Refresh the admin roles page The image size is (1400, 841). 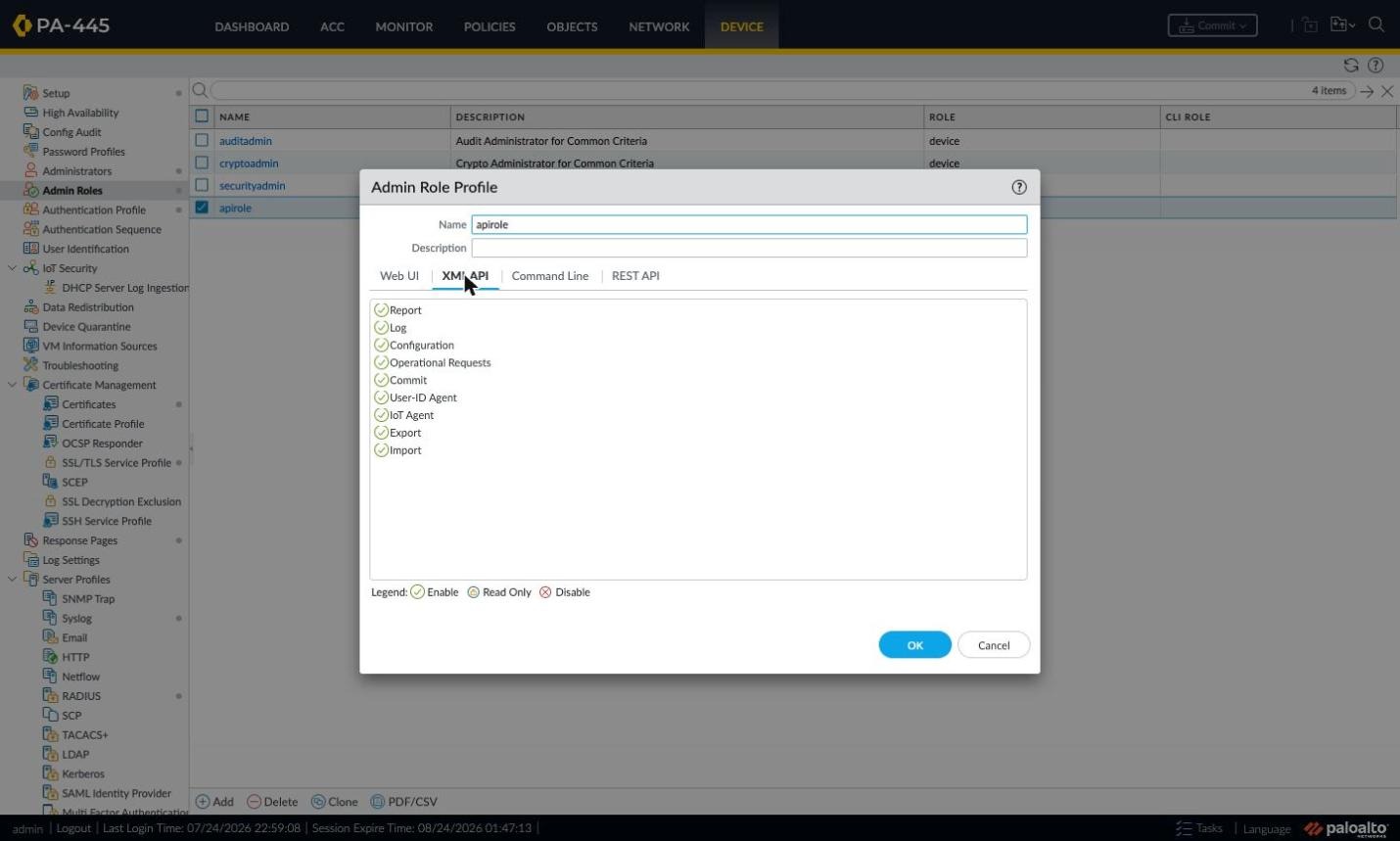click(x=1351, y=66)
